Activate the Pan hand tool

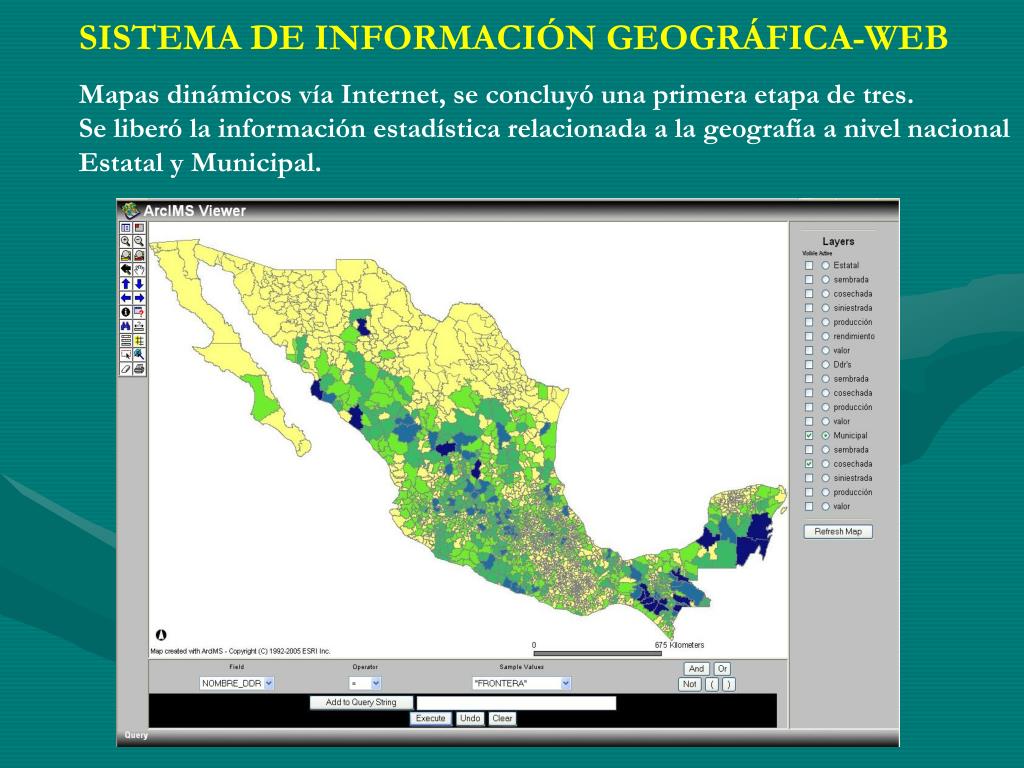139,270
